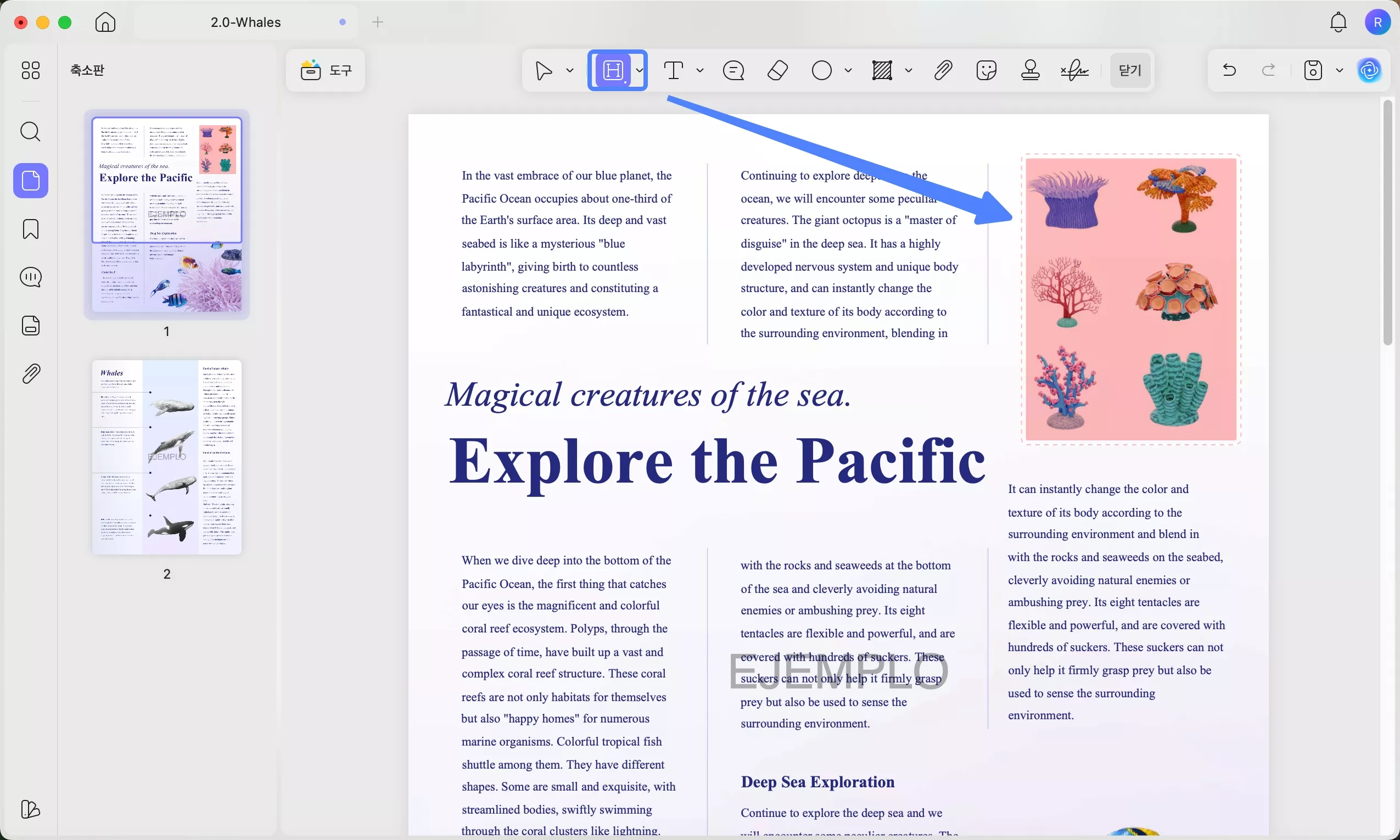
Task: Click the coral image in document
Action: pos(1130,299)
